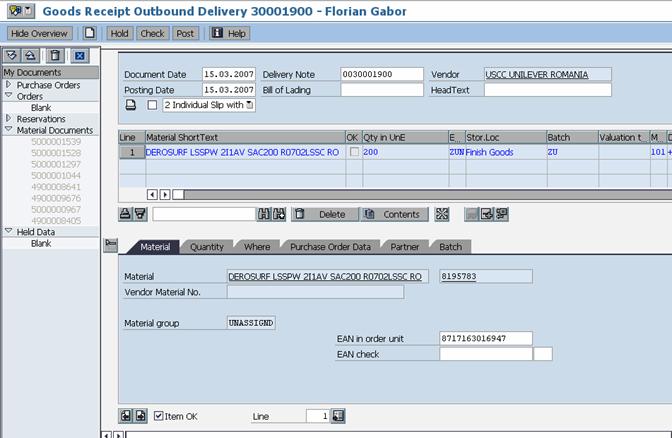Screen dimensions: 672x438
Task: Open the Purchase Order Data tab
Action: (x=330, y=247)
